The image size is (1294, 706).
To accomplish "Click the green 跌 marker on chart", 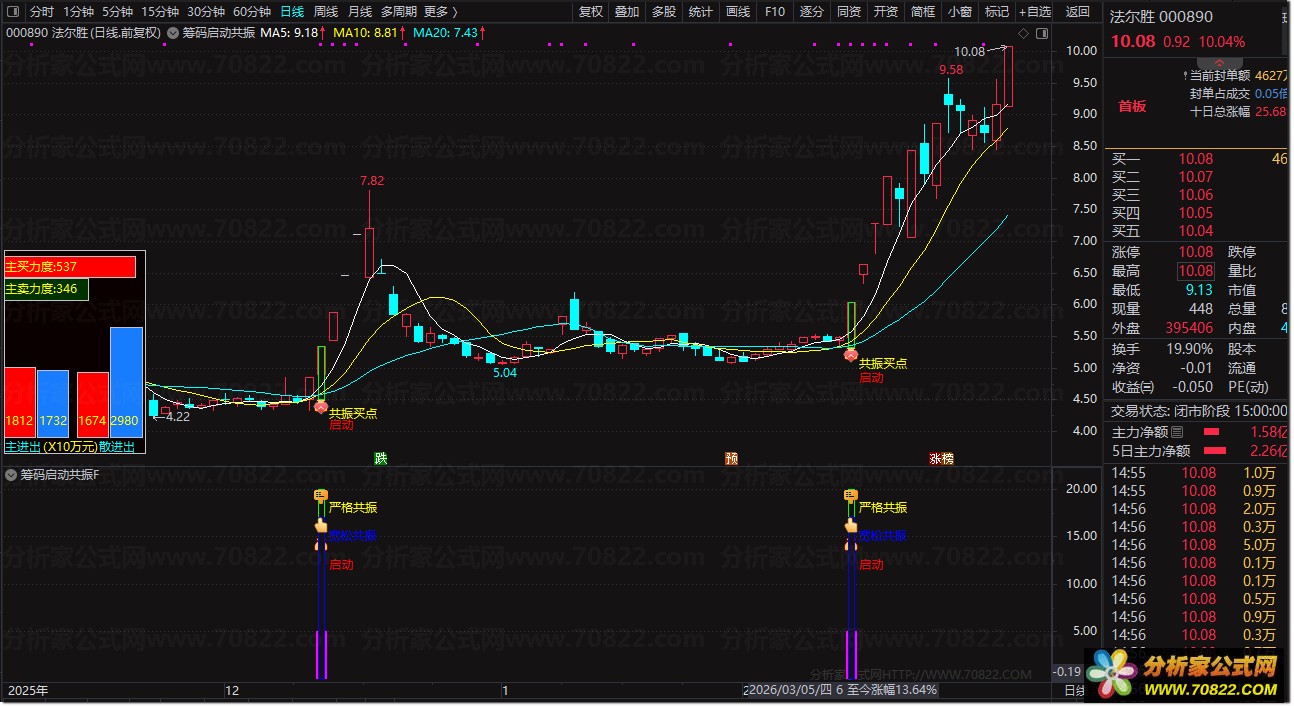I will pyautogui.click(x=381, y=459).
